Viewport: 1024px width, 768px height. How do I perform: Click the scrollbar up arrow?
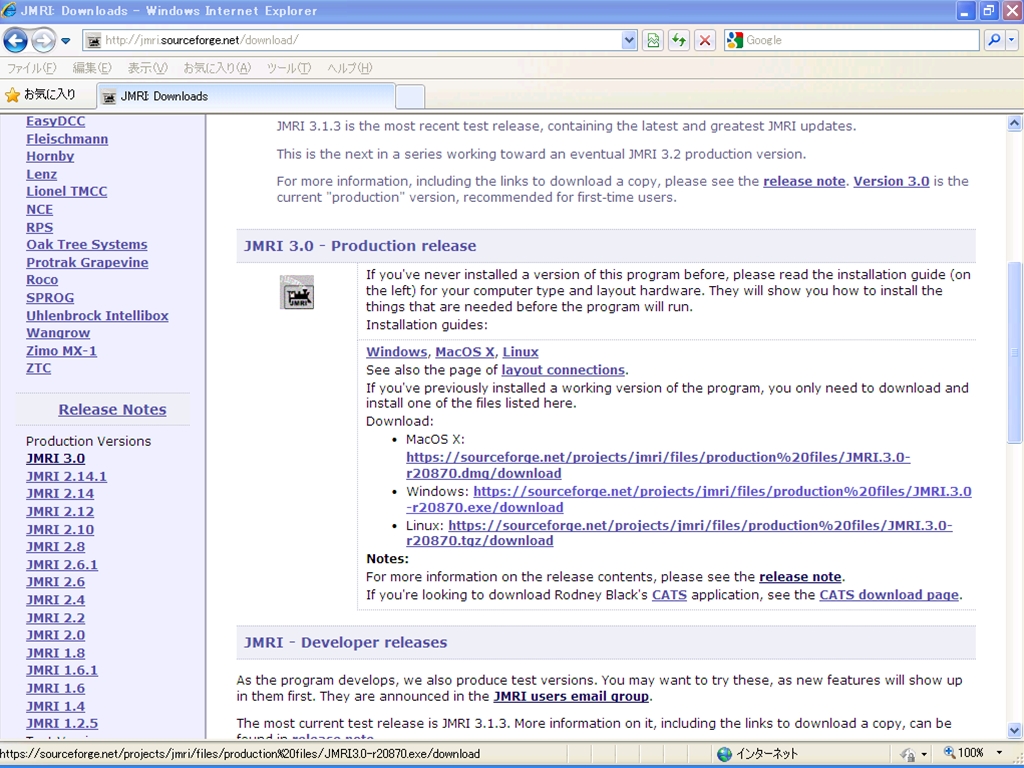pos(1014,123)
